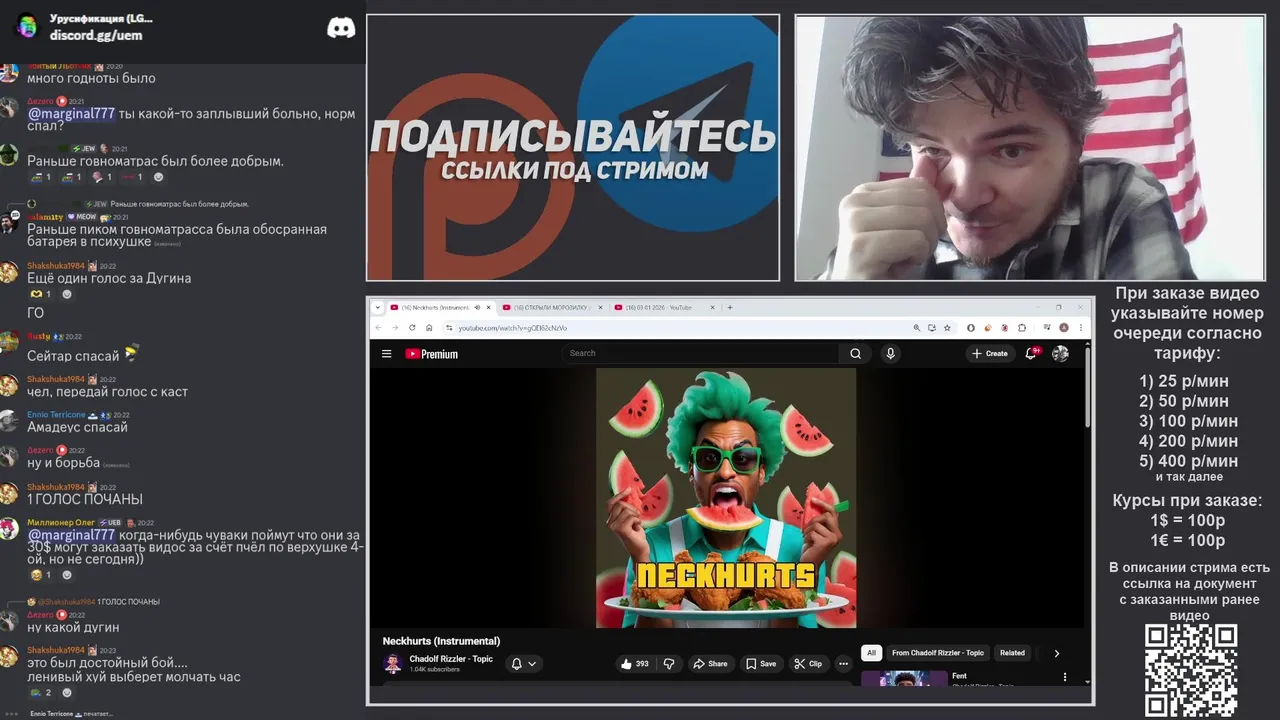Screen dimensions: 1280x720
Task: Select the All filter chip
Action: coord(871,653)
